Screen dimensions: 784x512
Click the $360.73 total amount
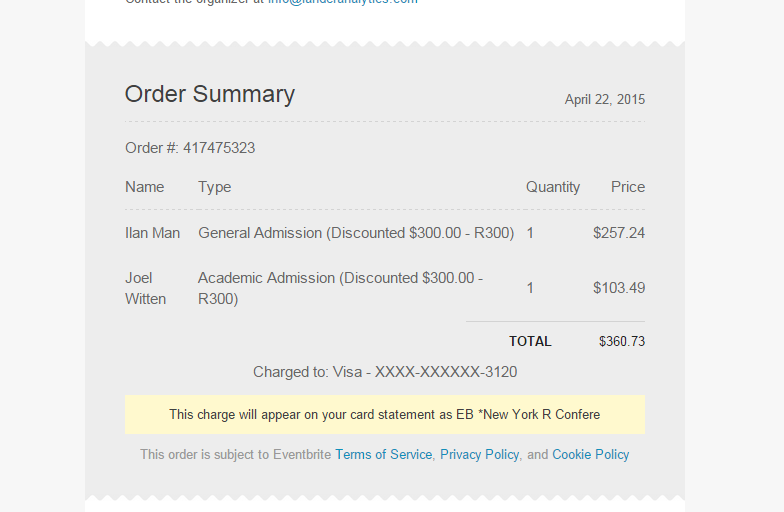[622, 342]
